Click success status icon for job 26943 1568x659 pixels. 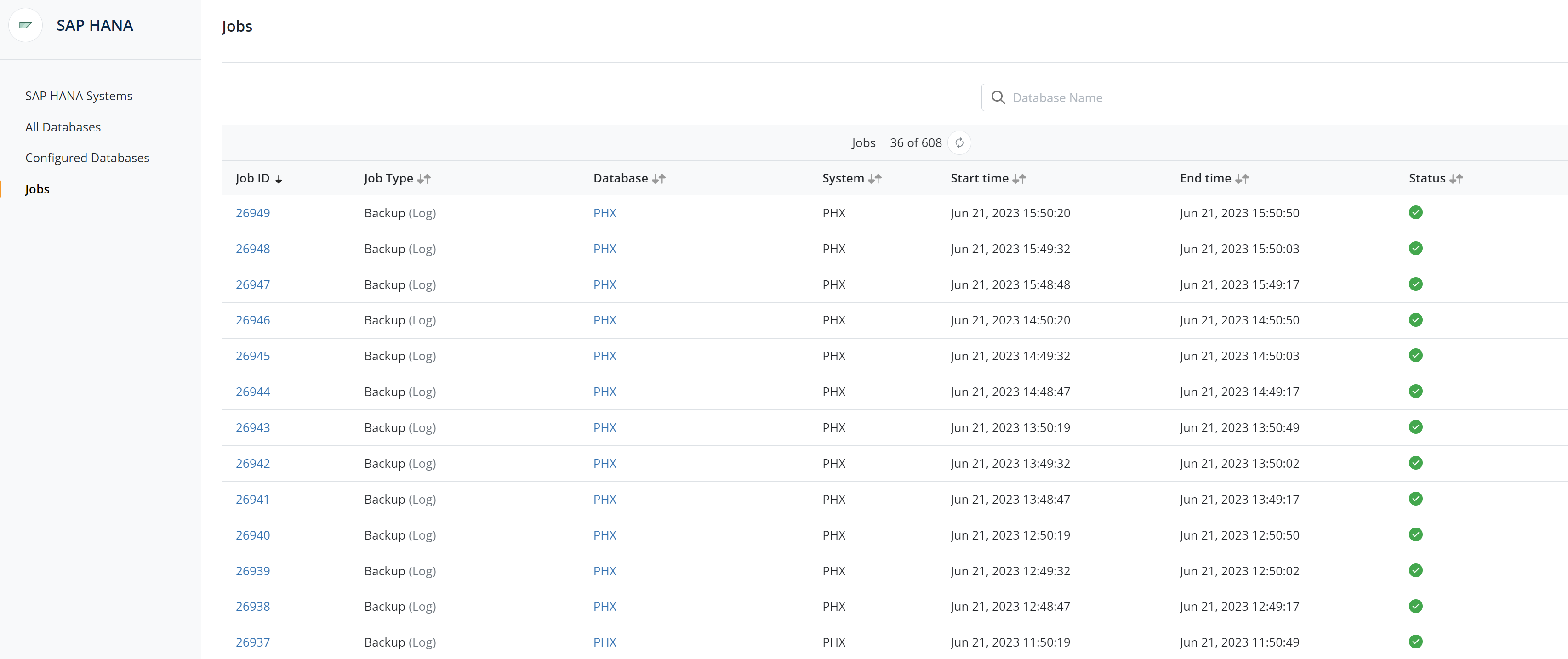(x=1415, y=427)
